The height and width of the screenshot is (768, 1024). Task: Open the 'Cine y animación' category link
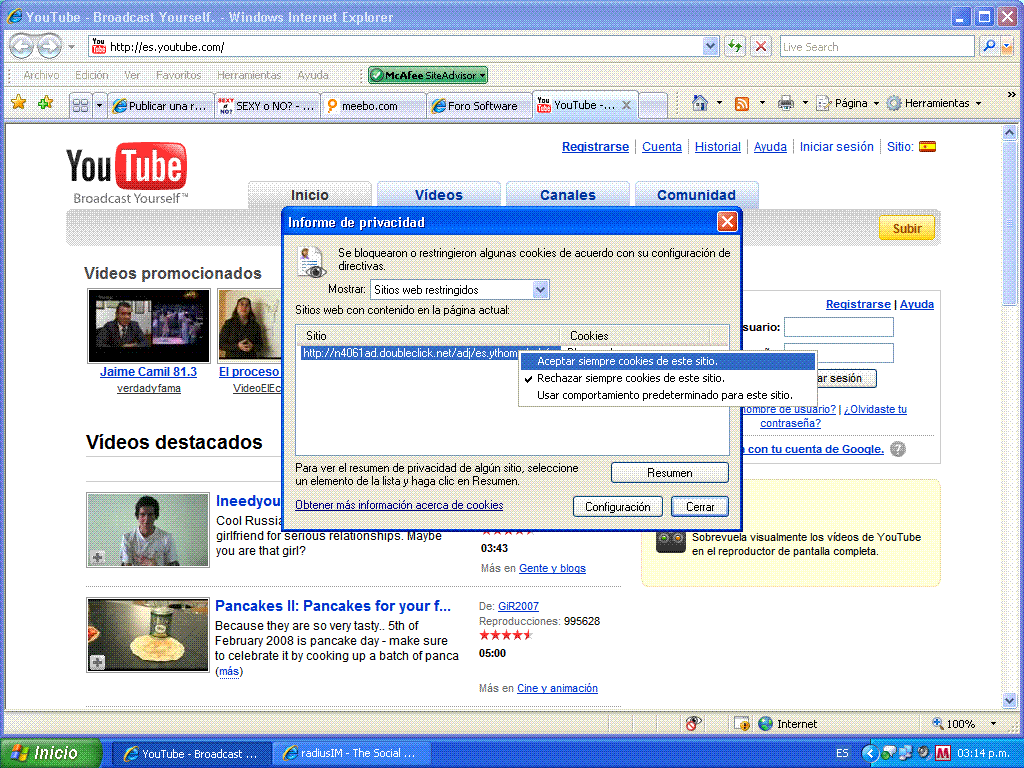[557, 688]
